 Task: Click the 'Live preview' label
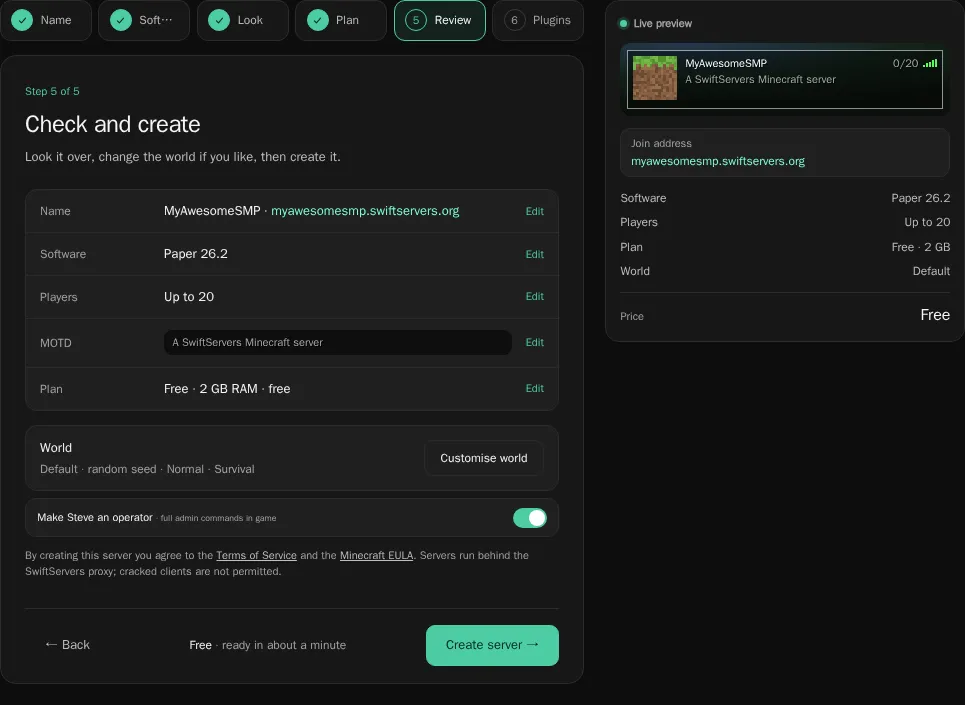click(662, 23)
